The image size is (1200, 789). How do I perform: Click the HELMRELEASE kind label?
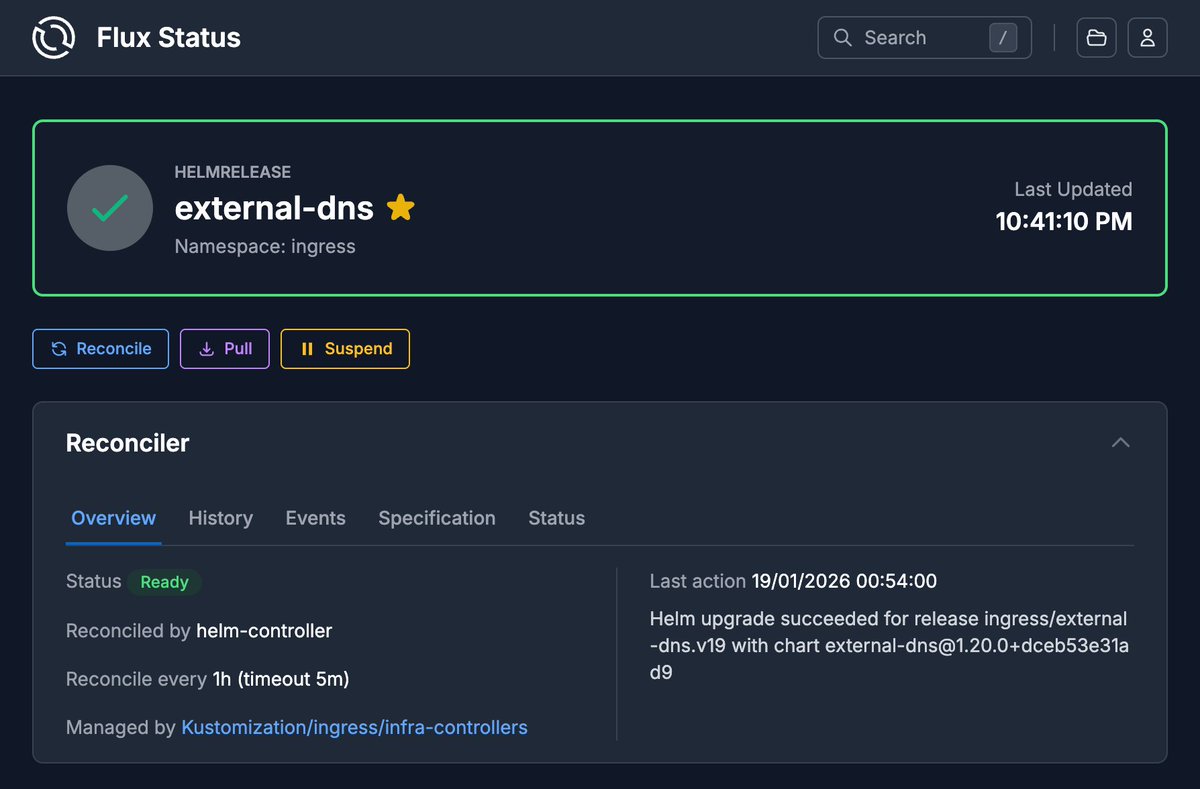tap(233, 172)
